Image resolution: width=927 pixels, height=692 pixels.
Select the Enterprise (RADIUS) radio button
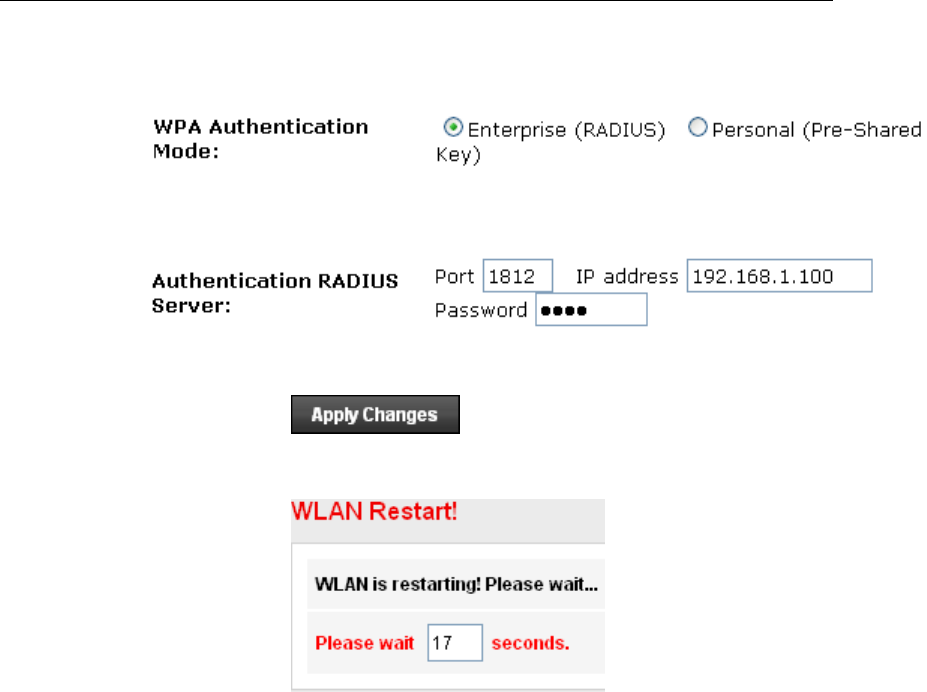(453, 129)
